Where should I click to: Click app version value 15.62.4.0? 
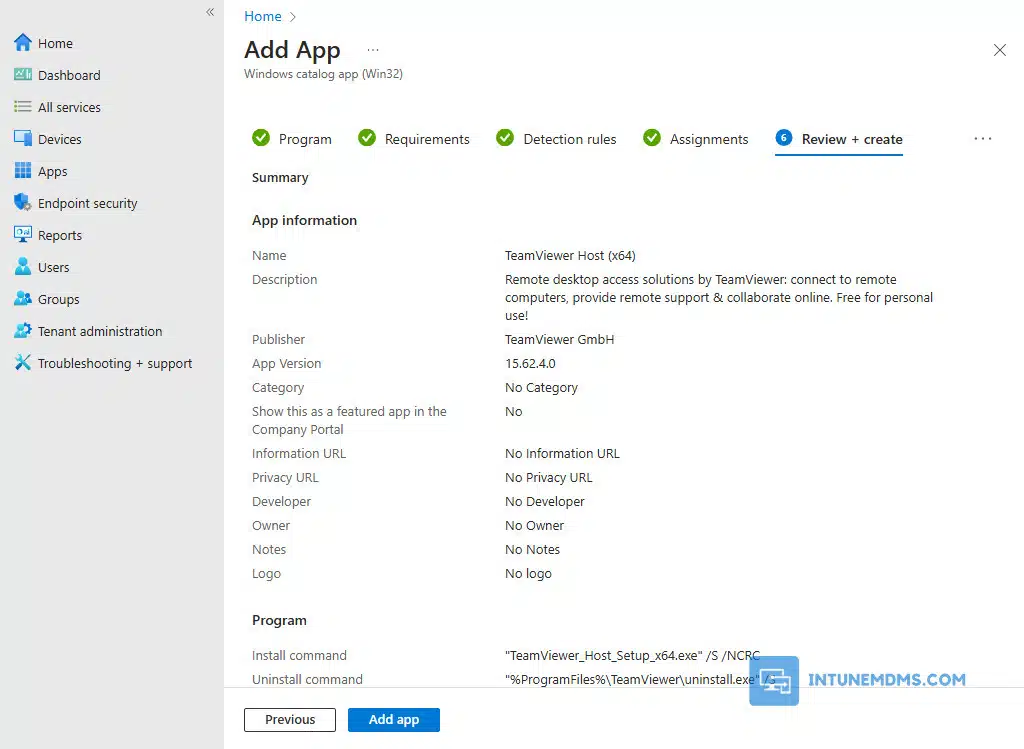530,364
